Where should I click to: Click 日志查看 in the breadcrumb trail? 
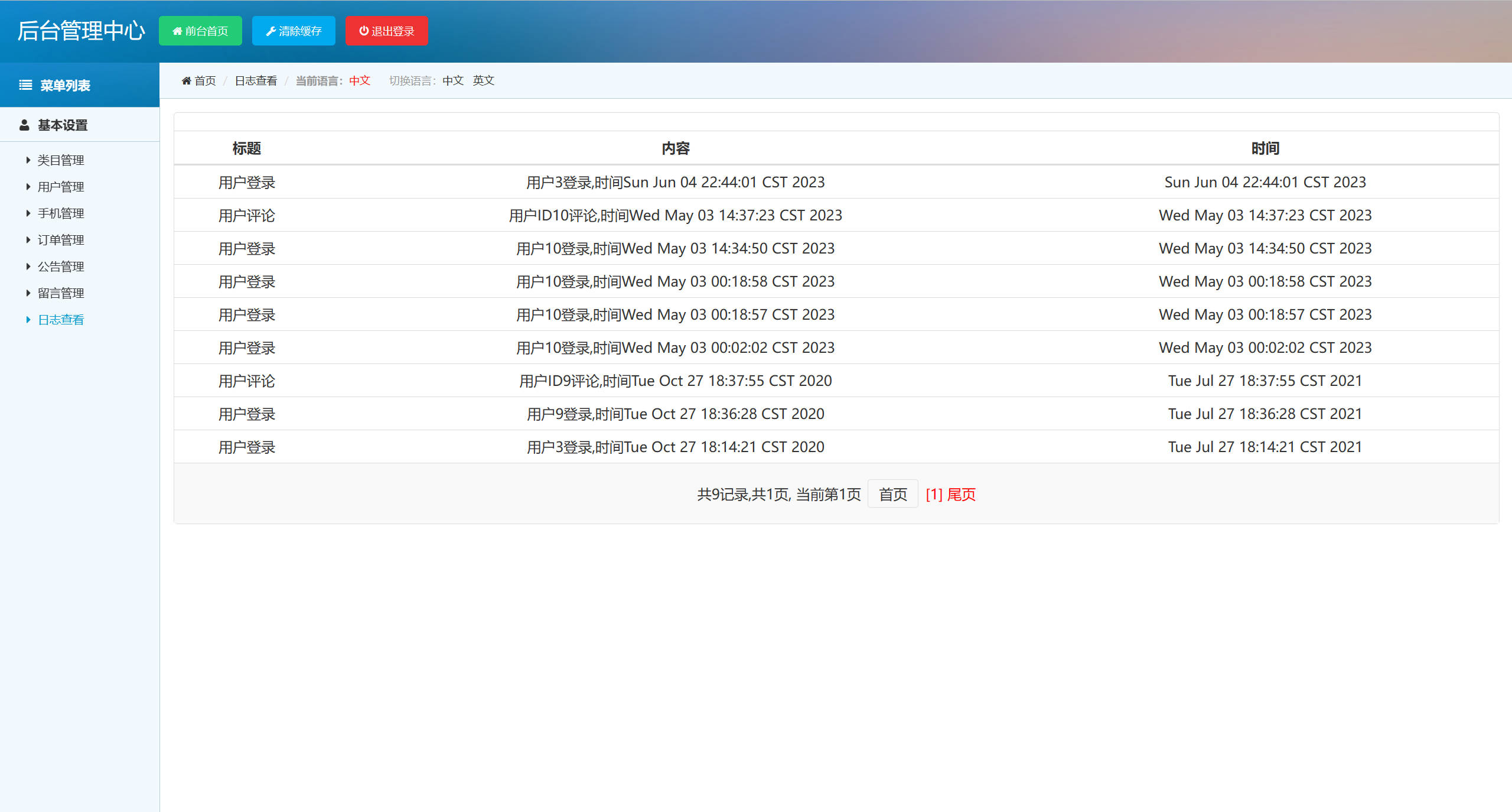coord(255,80)
